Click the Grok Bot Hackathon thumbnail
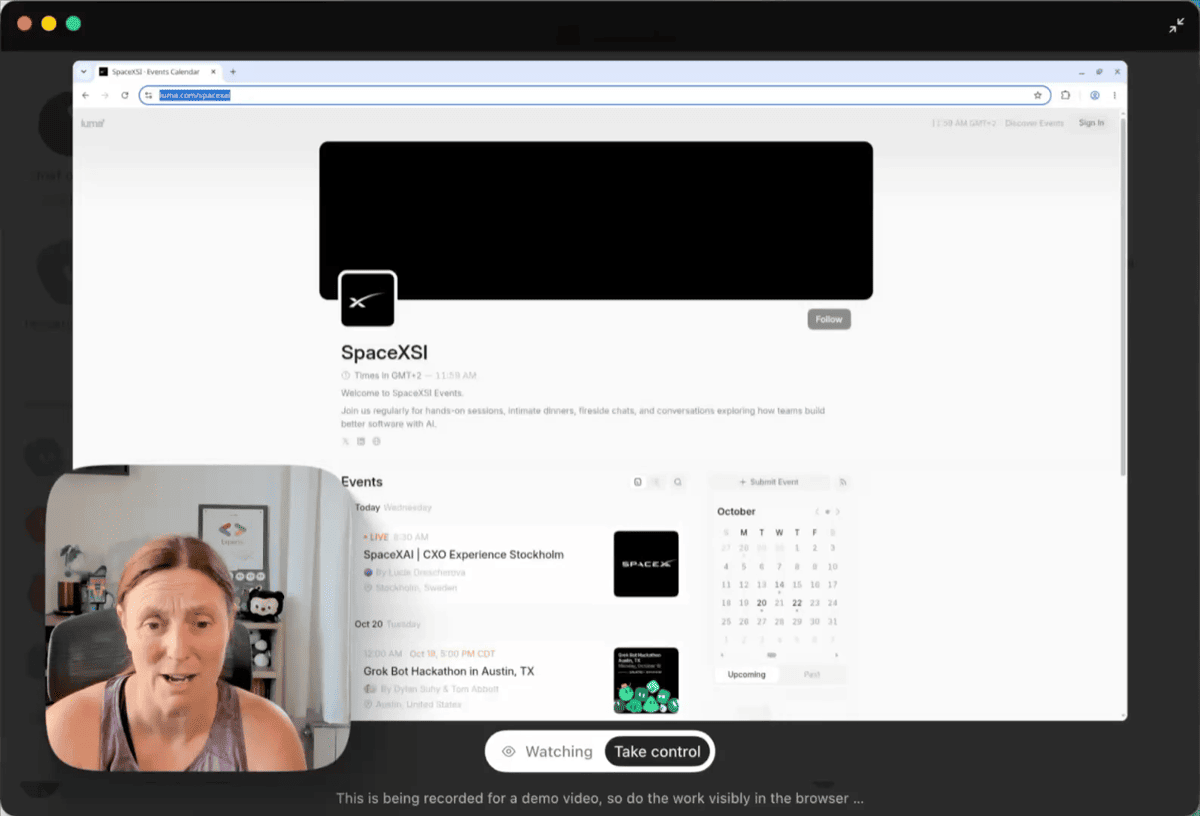 pyautogui.click(x=646, y=681)
